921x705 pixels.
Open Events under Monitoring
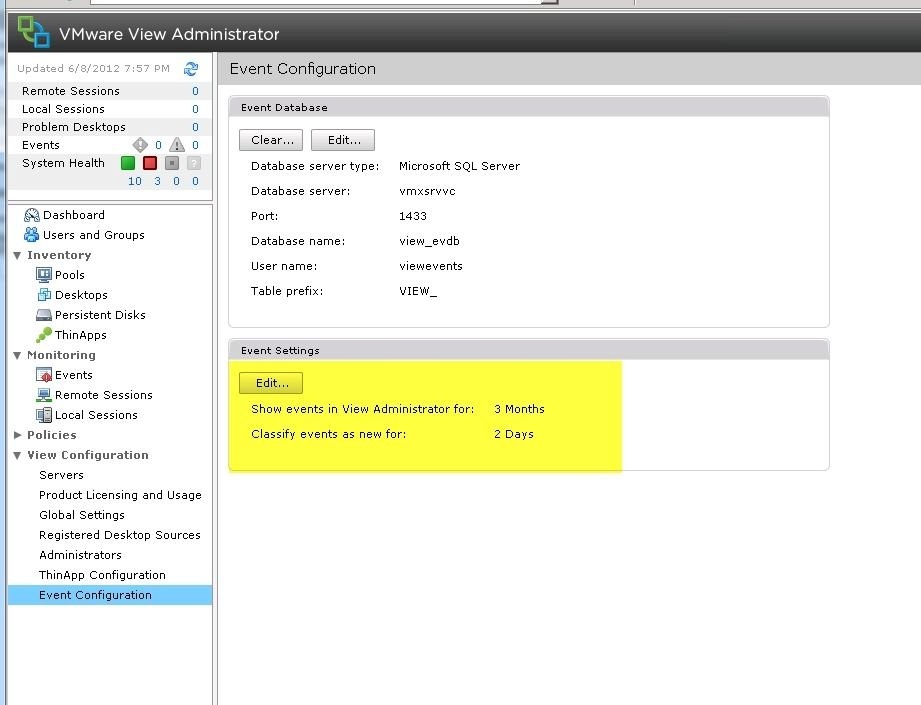(74, 375)
